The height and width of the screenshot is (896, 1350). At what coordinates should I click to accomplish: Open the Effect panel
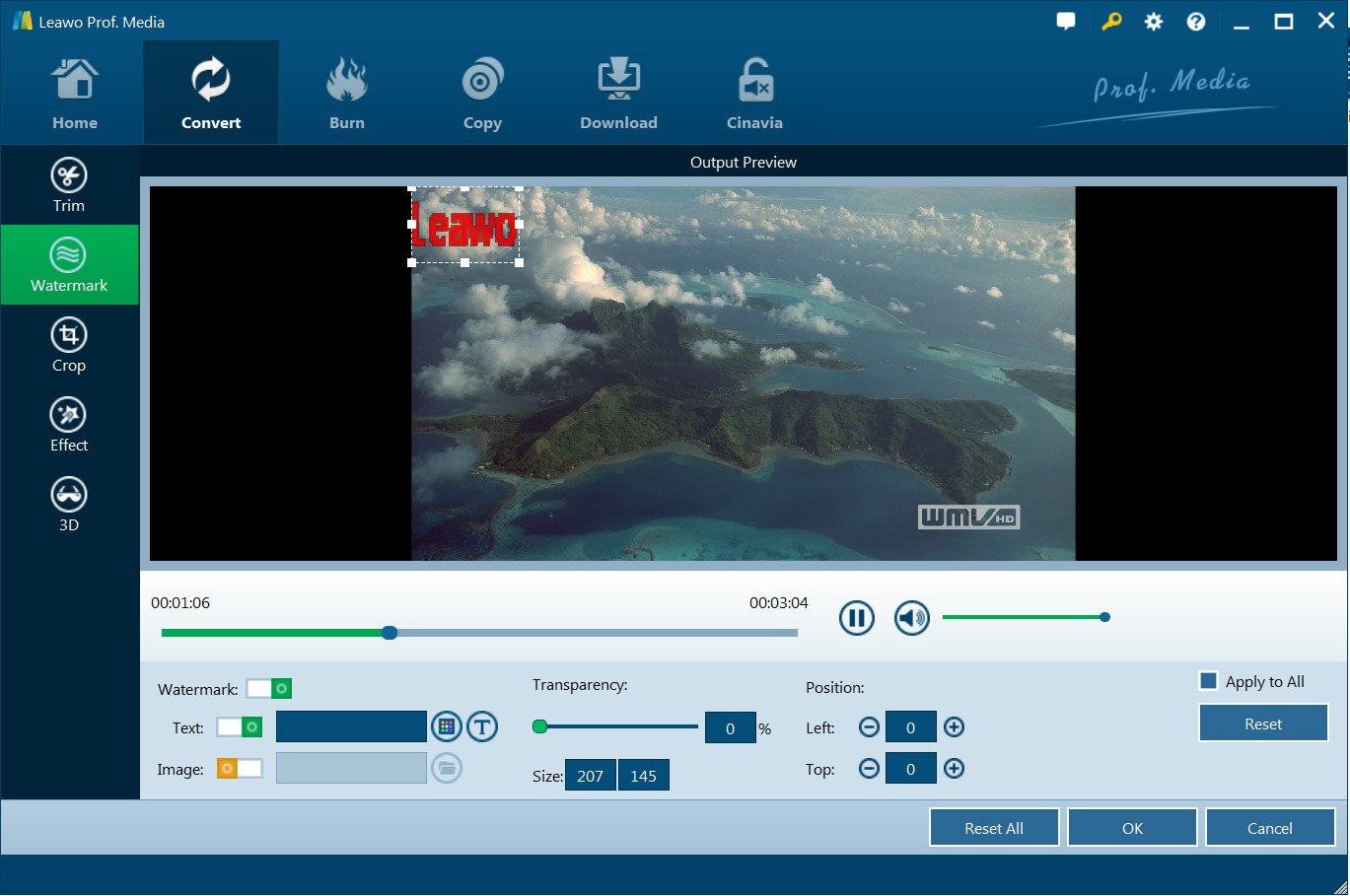[68, 425]
